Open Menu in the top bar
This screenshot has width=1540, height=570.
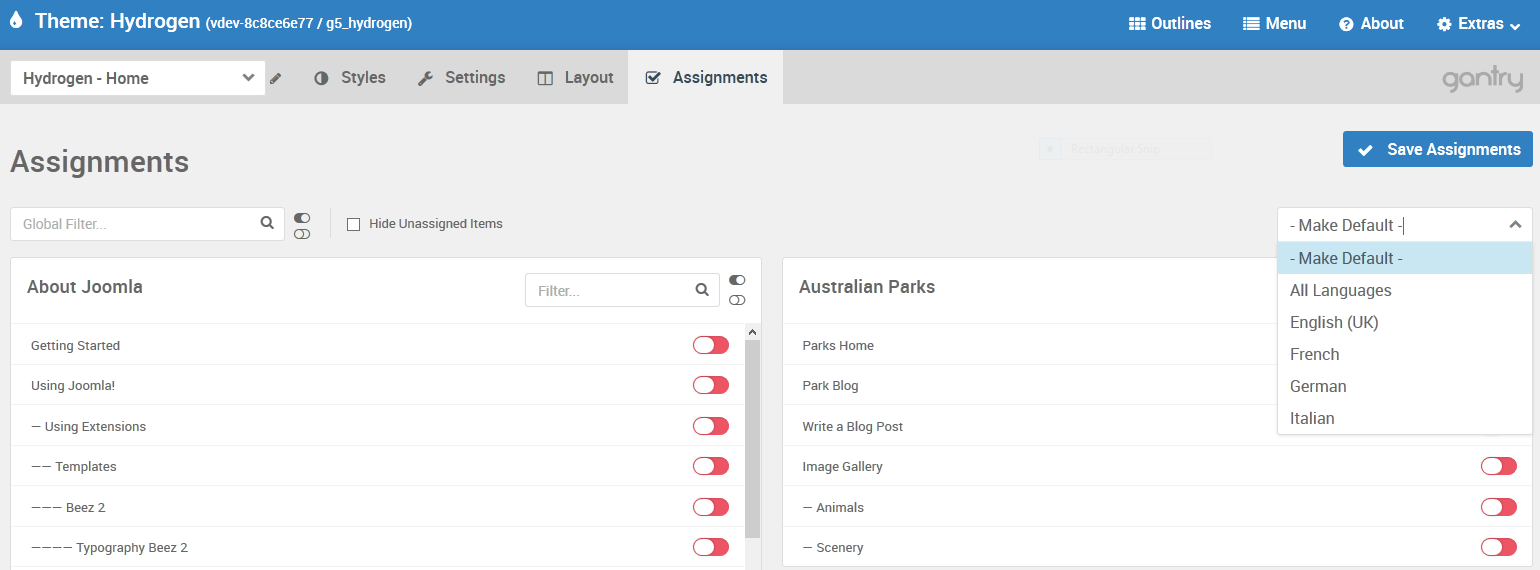click(1274, 24)
